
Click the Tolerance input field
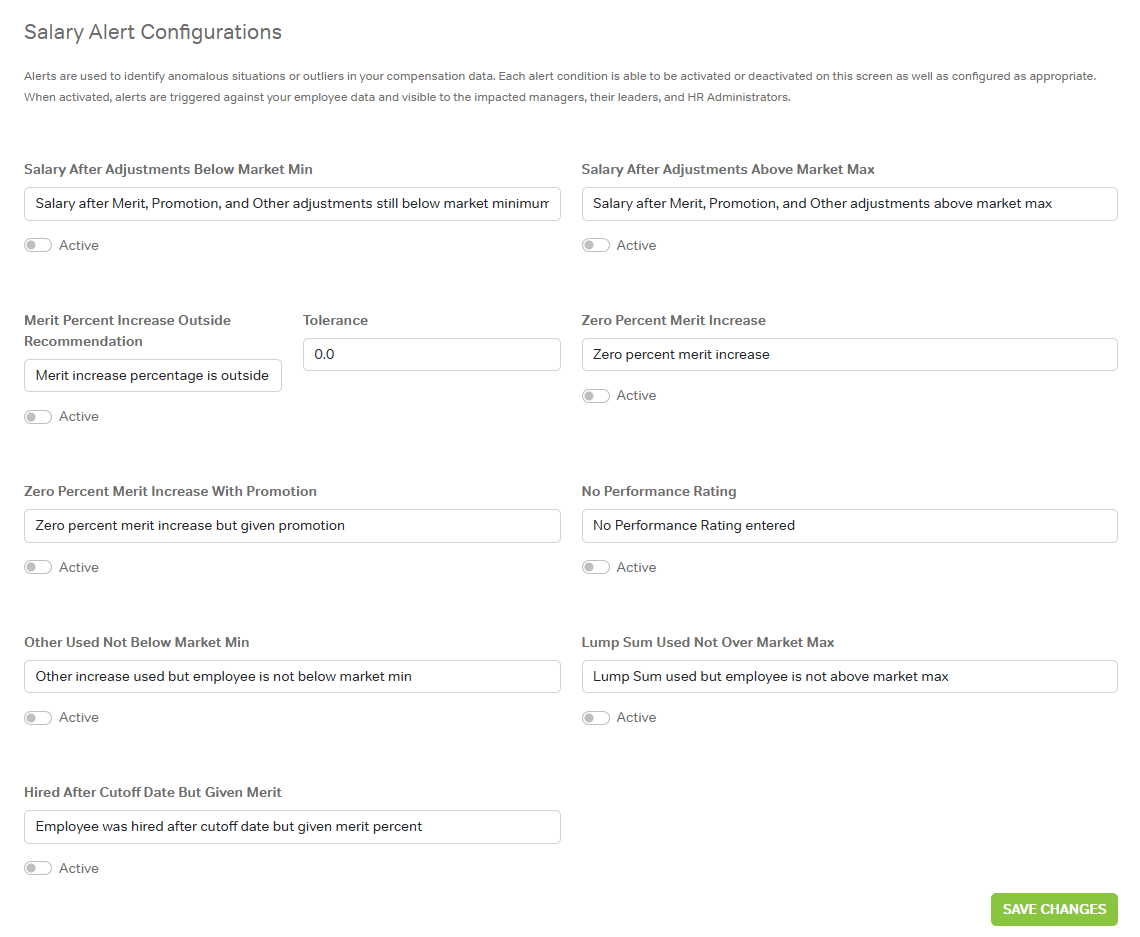431,354
